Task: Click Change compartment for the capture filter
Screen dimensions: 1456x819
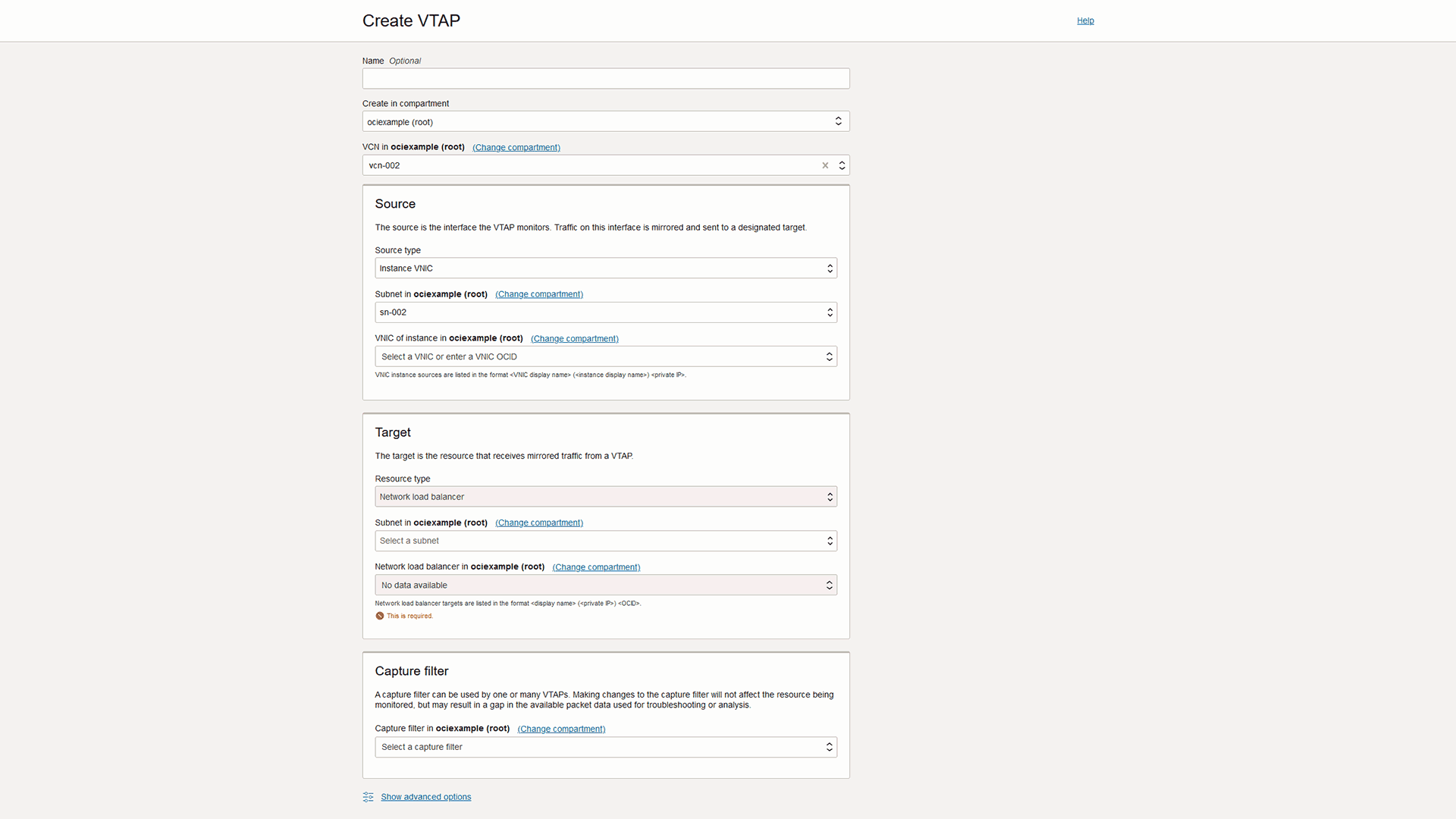Action: (x=561, y=728)
